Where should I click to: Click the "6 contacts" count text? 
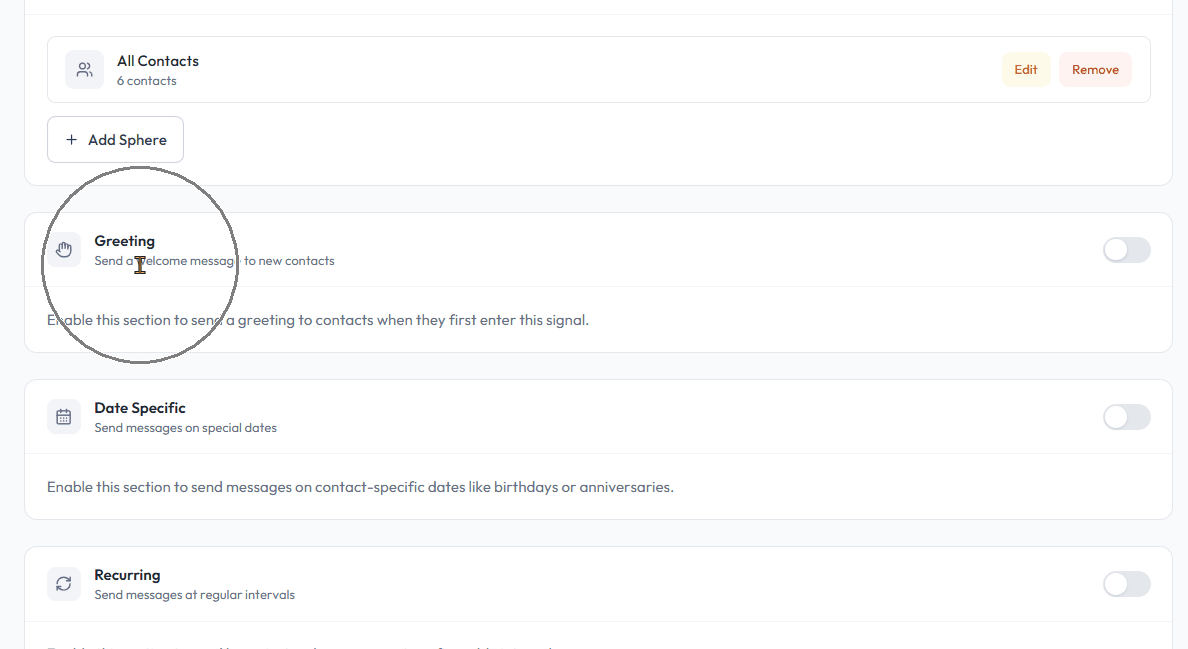(146, 81)
